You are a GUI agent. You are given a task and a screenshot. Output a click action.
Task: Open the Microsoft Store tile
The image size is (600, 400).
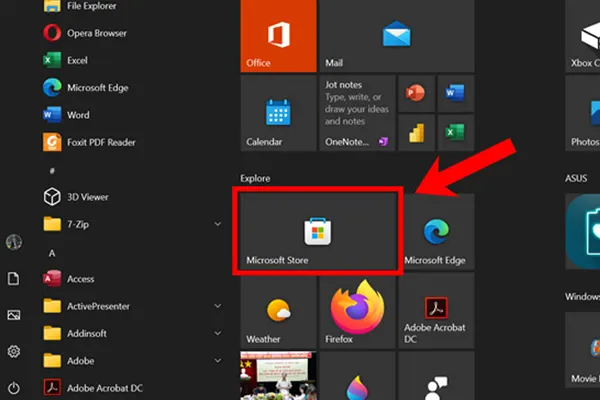point(318,231)
